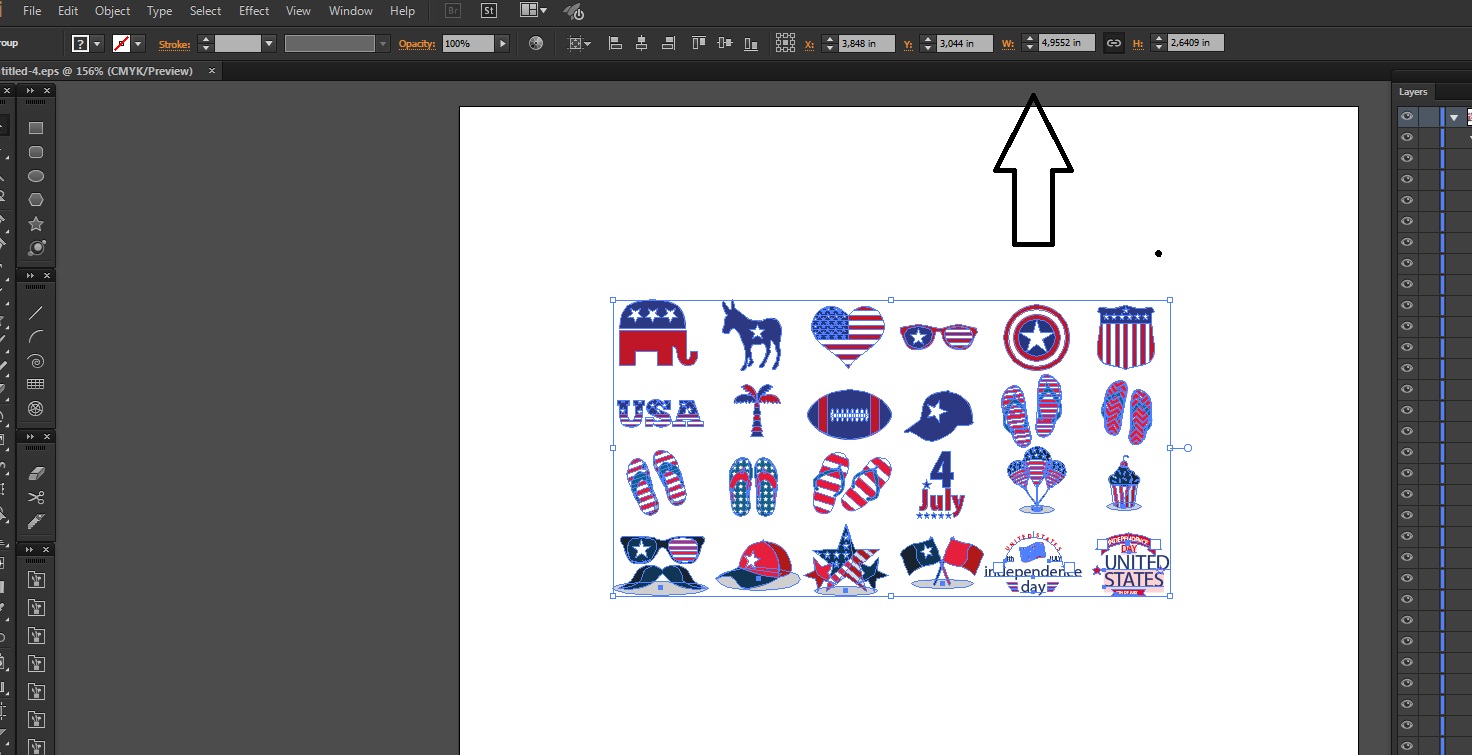Viewport: 1472px width, 755px height.
Task: Click Vertical Align Center icon
Action: [724, 43]
